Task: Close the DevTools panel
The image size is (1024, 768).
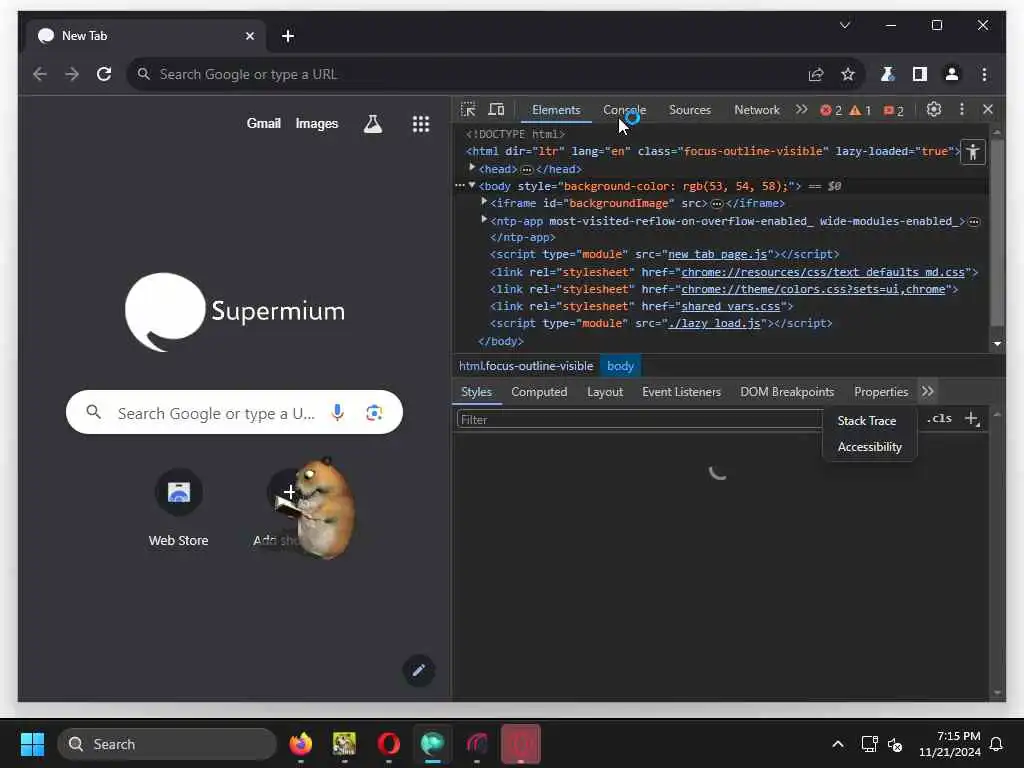Action: pyautogui.click(x=988, y=110)
